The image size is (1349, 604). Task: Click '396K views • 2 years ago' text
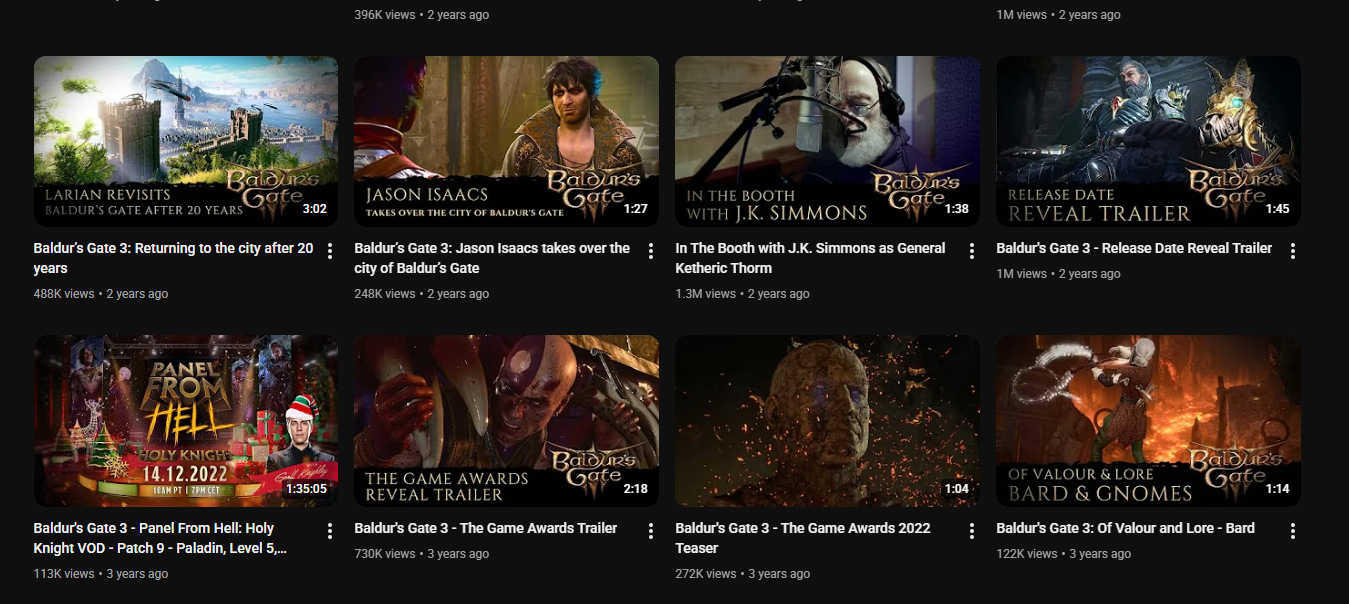pyautogui.click(x=422, y=15)
